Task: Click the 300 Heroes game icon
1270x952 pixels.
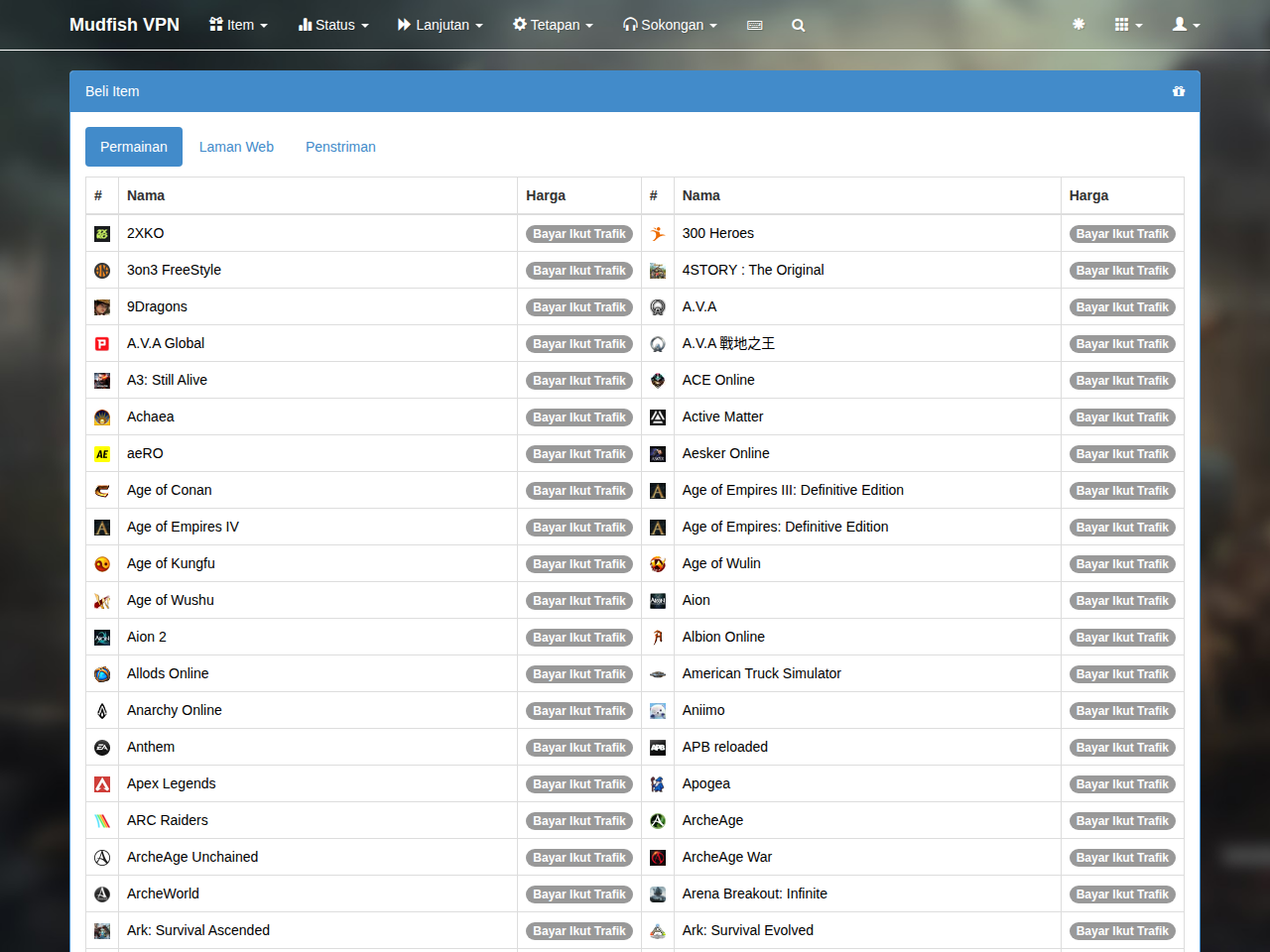Action: [x=658, y=234]
